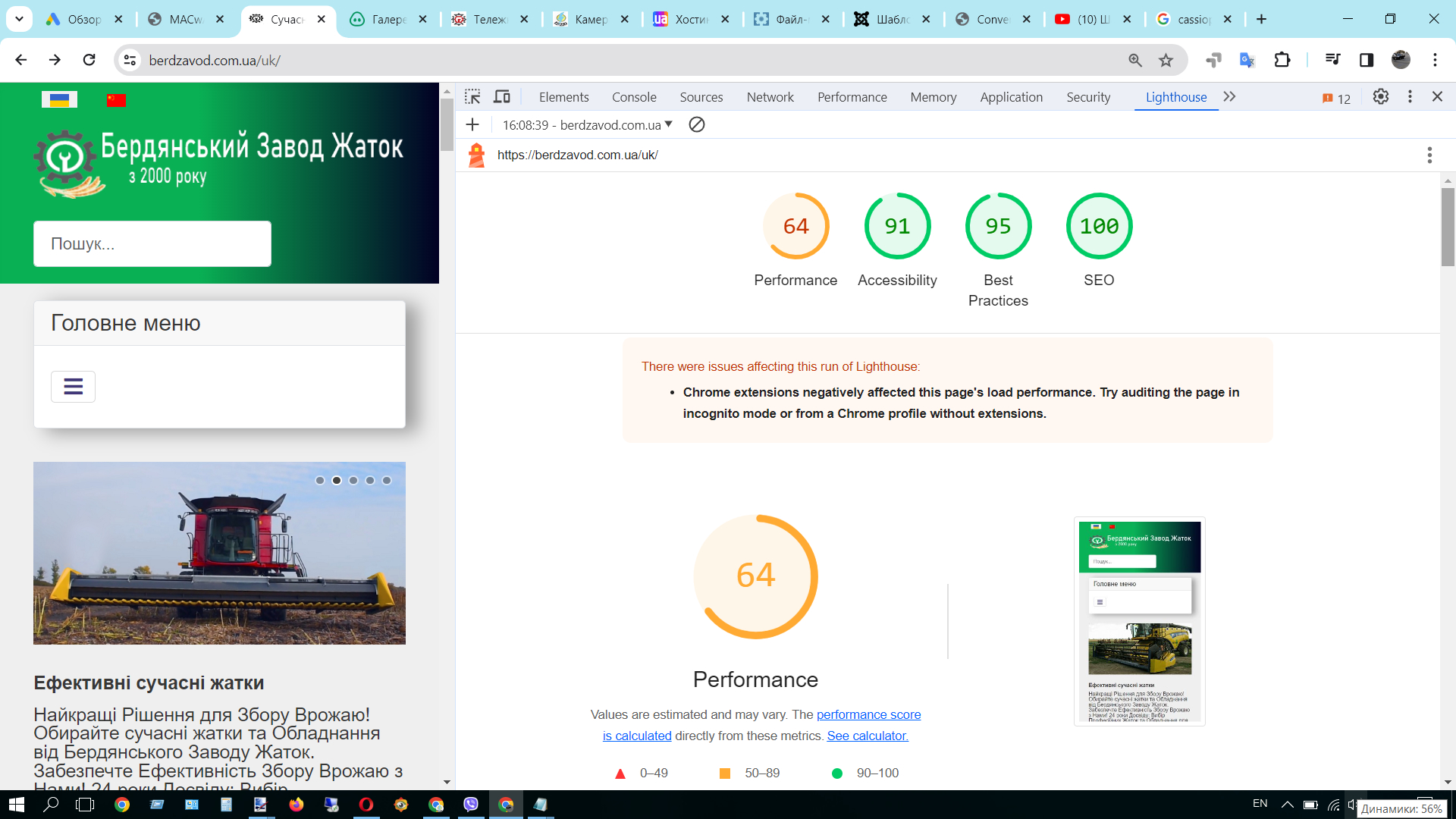Open the Google Translate extension icon
This screenshot has height=819, width=1456.
pos(1247,60)
